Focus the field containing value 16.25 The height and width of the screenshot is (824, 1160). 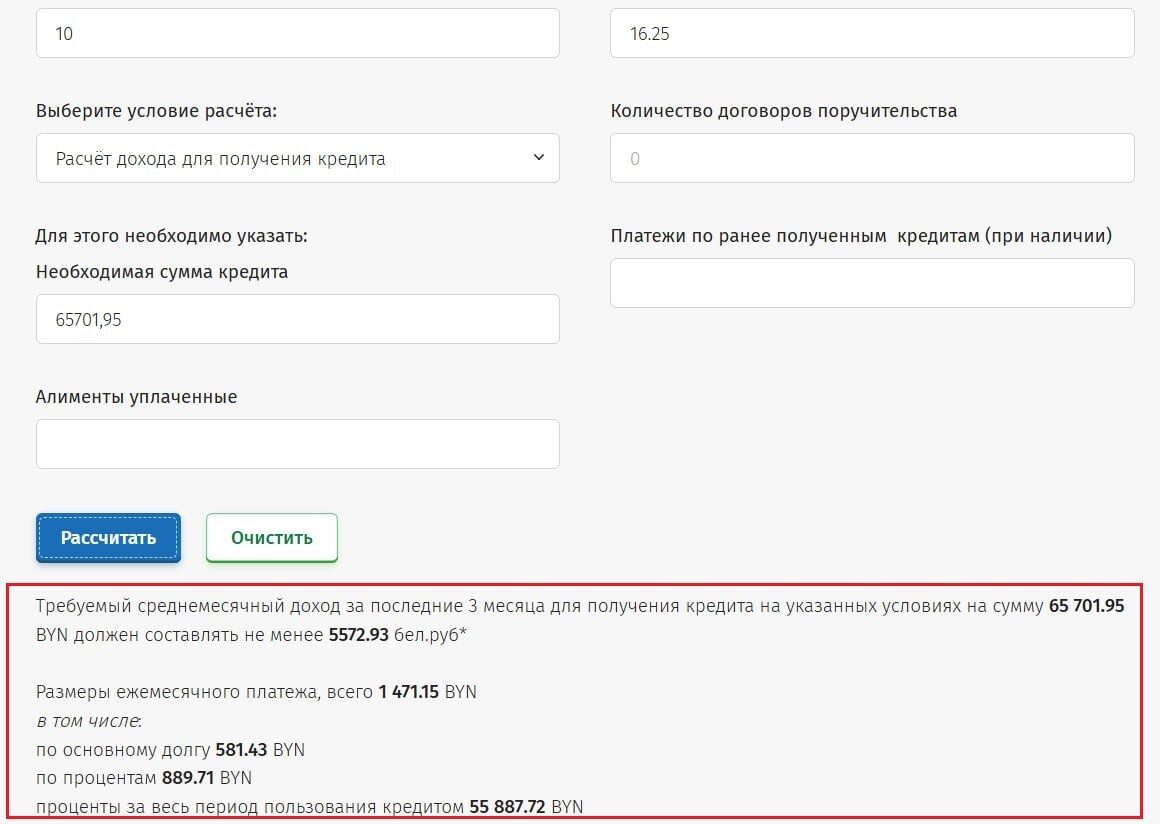872,33
